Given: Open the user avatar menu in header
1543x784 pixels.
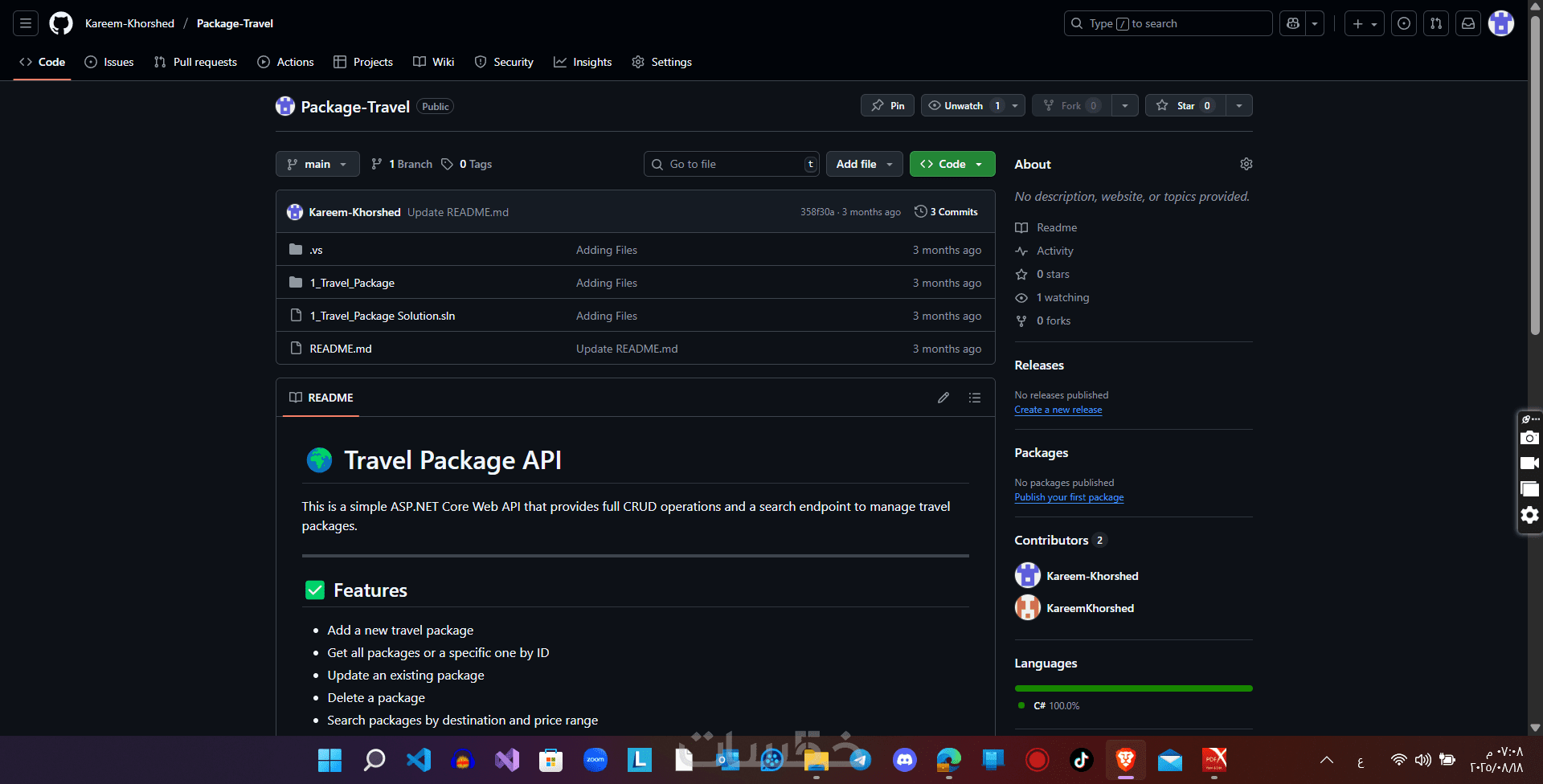Looking at the screenshot, I should click(1501, 23).
